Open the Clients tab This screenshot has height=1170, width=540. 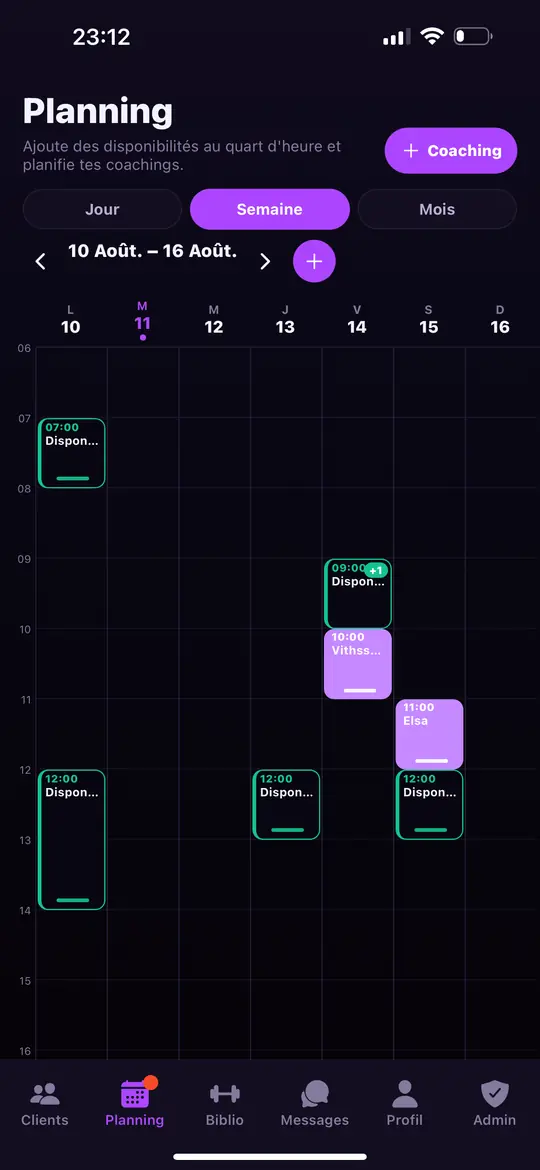pos(45,1104)
